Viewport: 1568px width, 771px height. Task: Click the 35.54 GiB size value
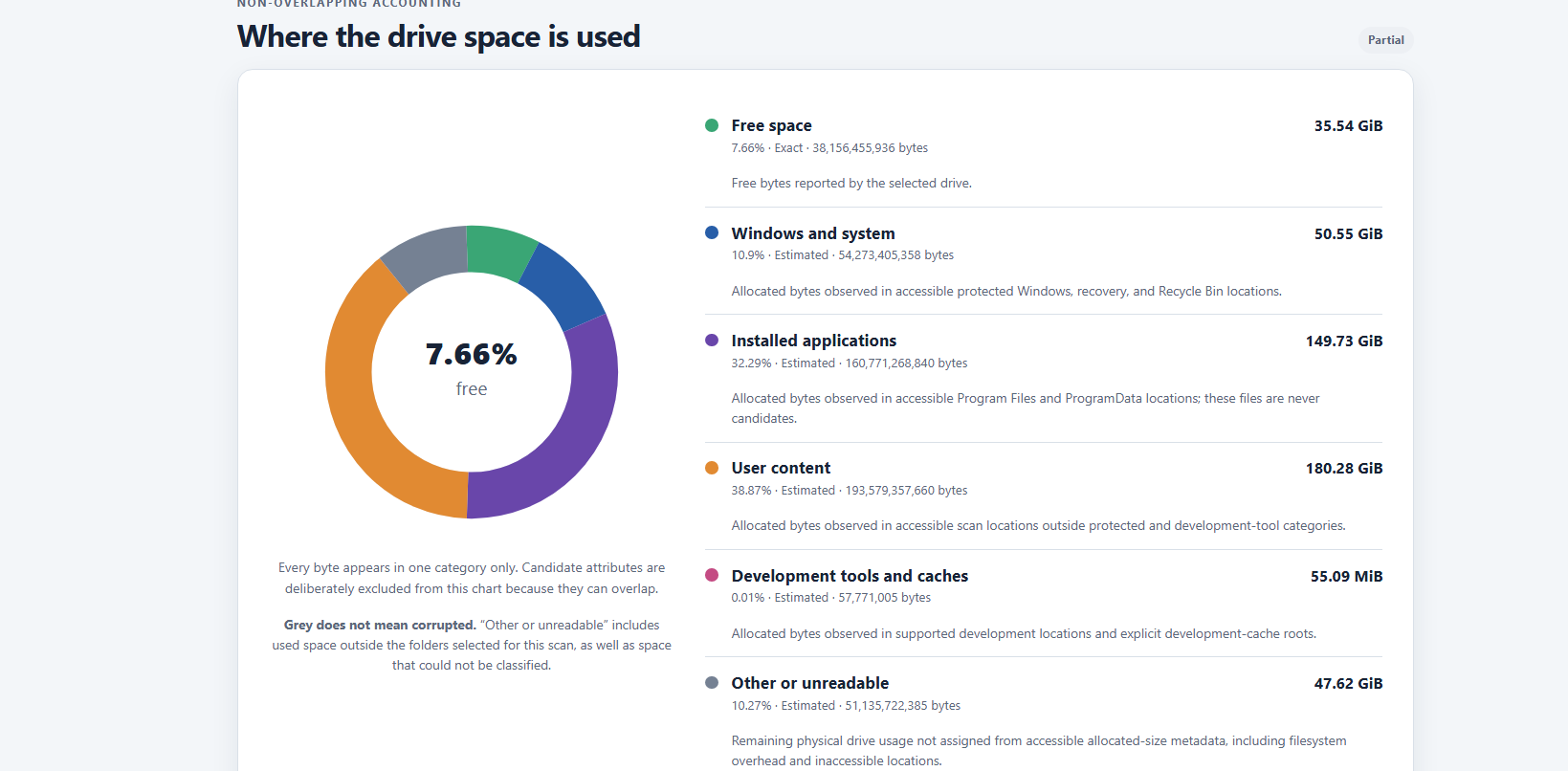[x=1348, y=125]
